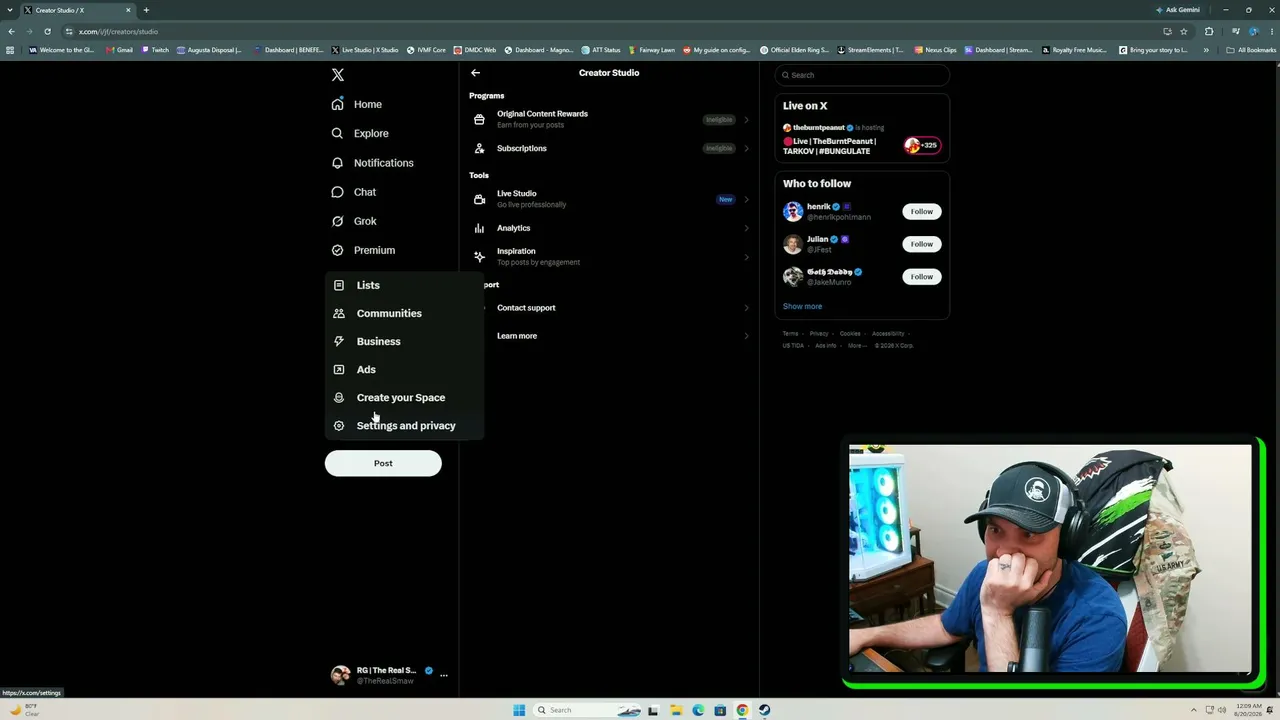Open the Gmail bookmark
1280x720 pixels.
pos(119,50)
